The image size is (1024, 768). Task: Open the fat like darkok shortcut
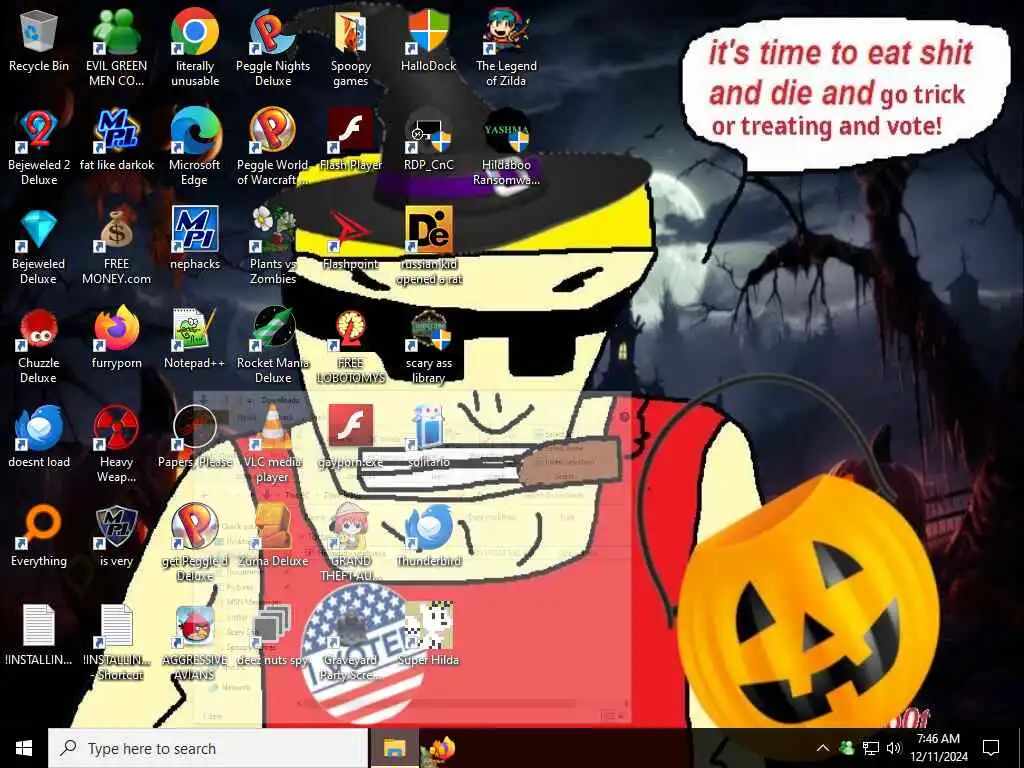116,140
